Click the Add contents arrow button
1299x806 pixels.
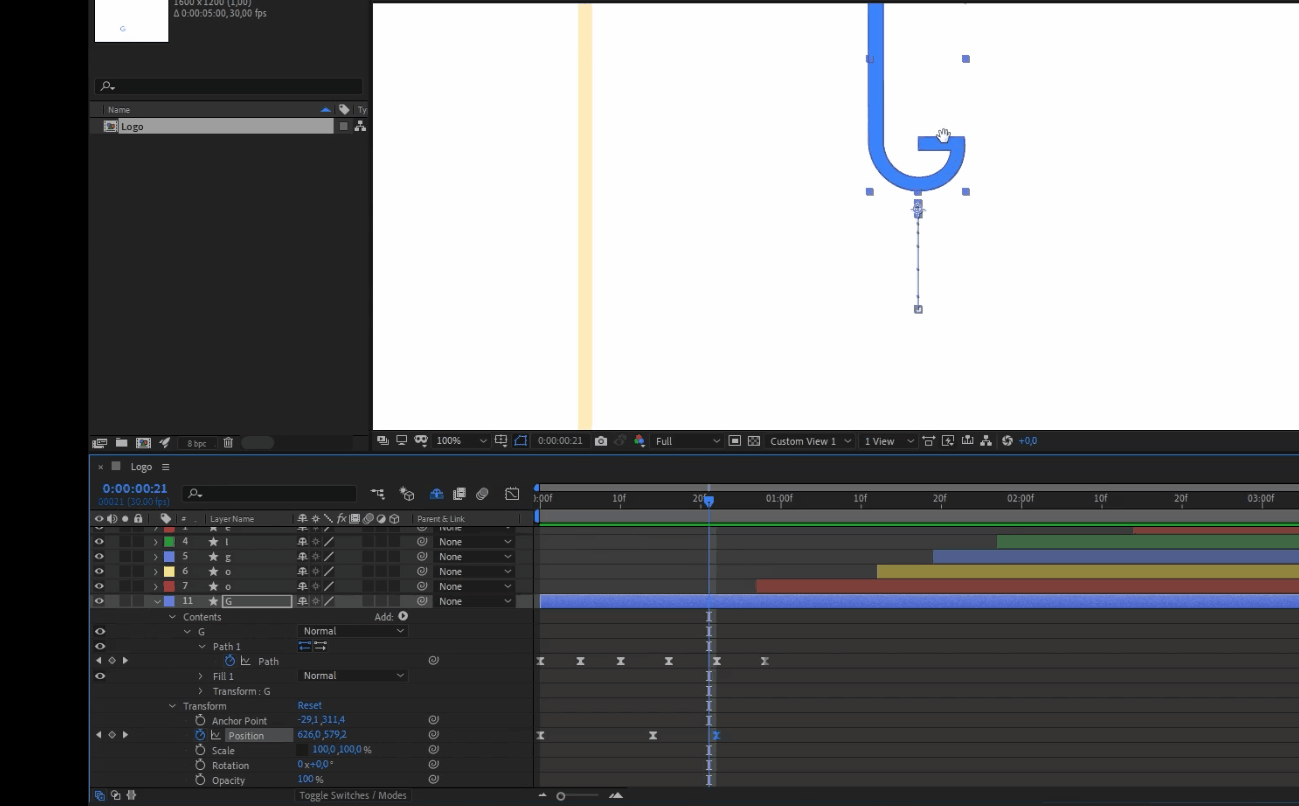pyautogui.click(x=403, y=617)
